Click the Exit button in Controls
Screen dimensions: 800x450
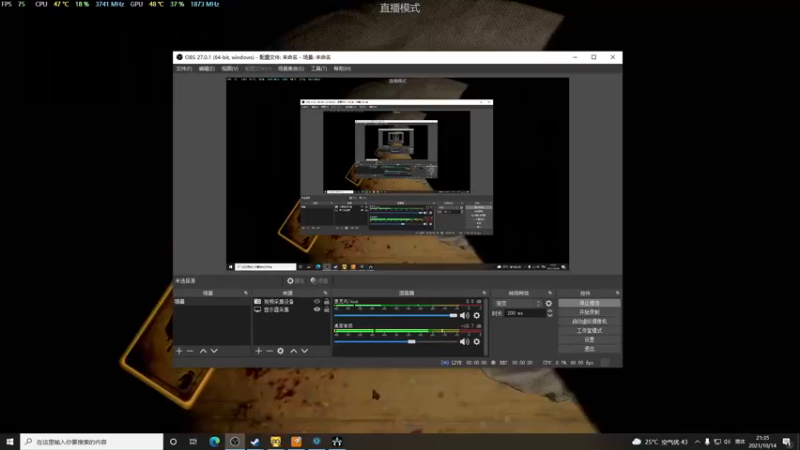coord(589,349)
